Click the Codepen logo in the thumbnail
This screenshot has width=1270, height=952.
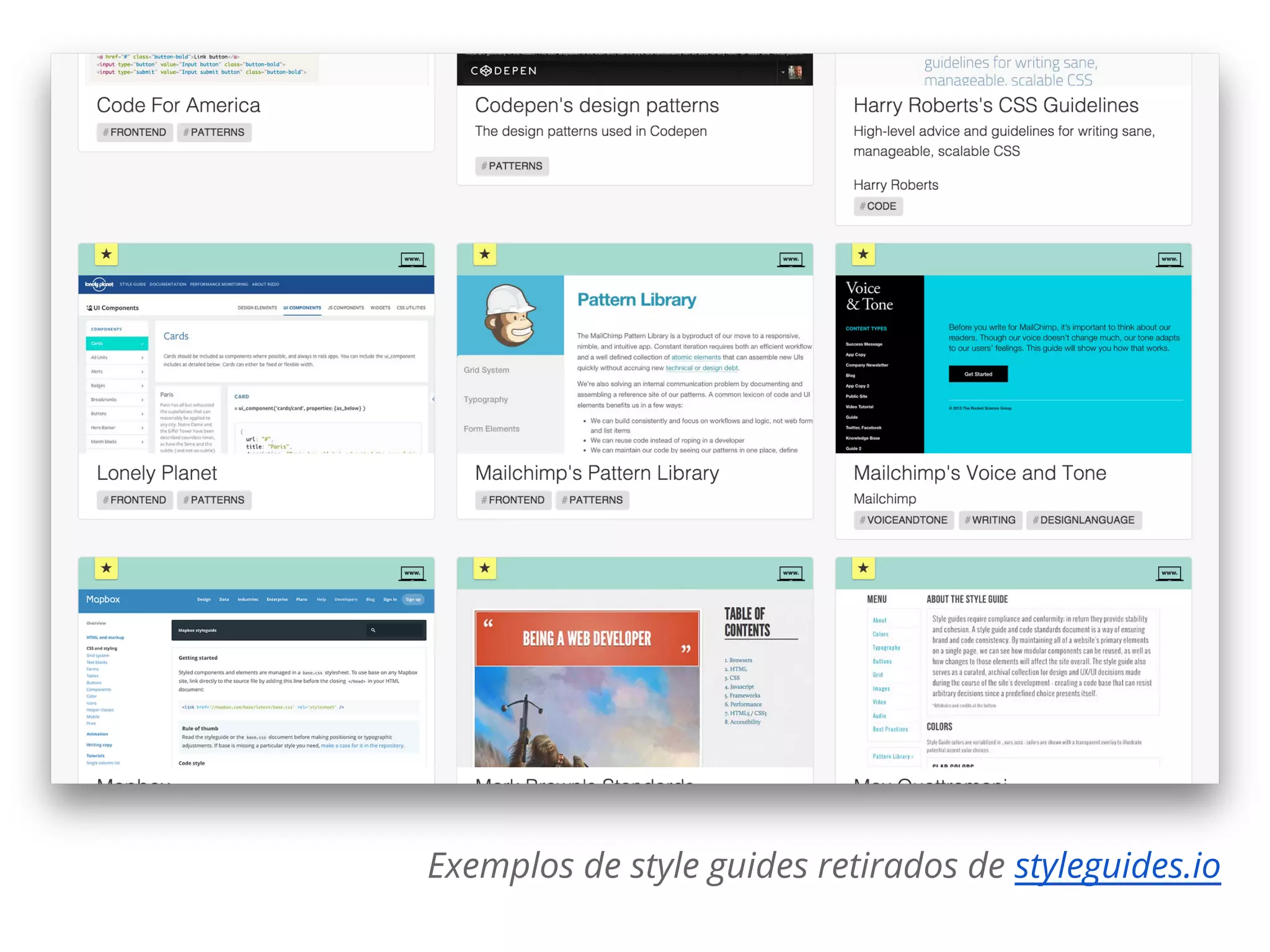coord(504,71)
